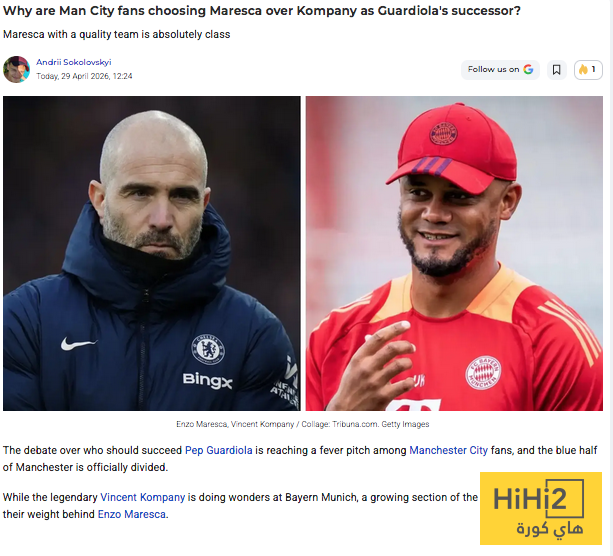This screenshot has height=556, width=613.
Task: Click the bookmark icon to save article
Action: pos(556,70)
